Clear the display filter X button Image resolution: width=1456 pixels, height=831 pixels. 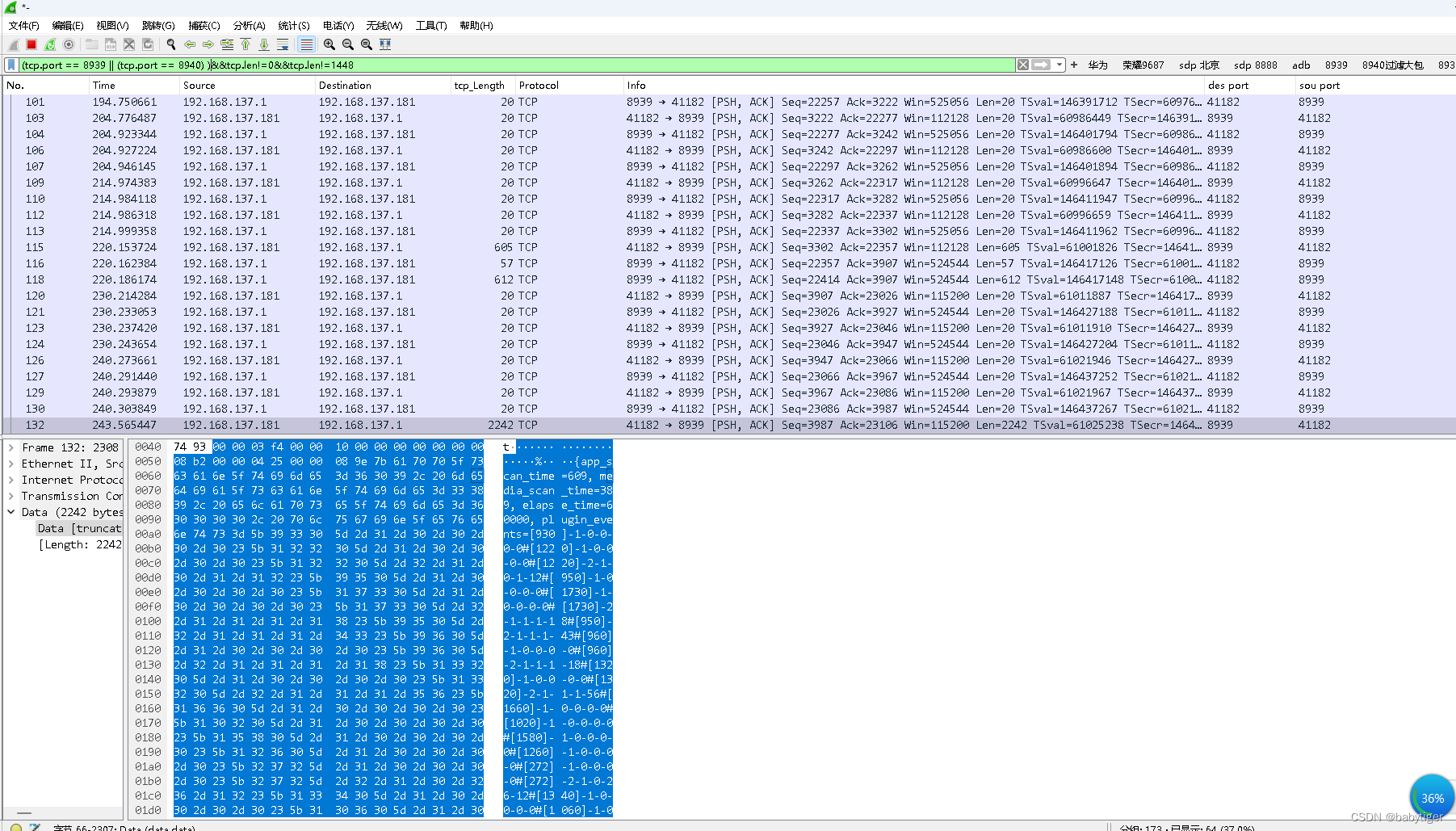(x=1023, y=65)
